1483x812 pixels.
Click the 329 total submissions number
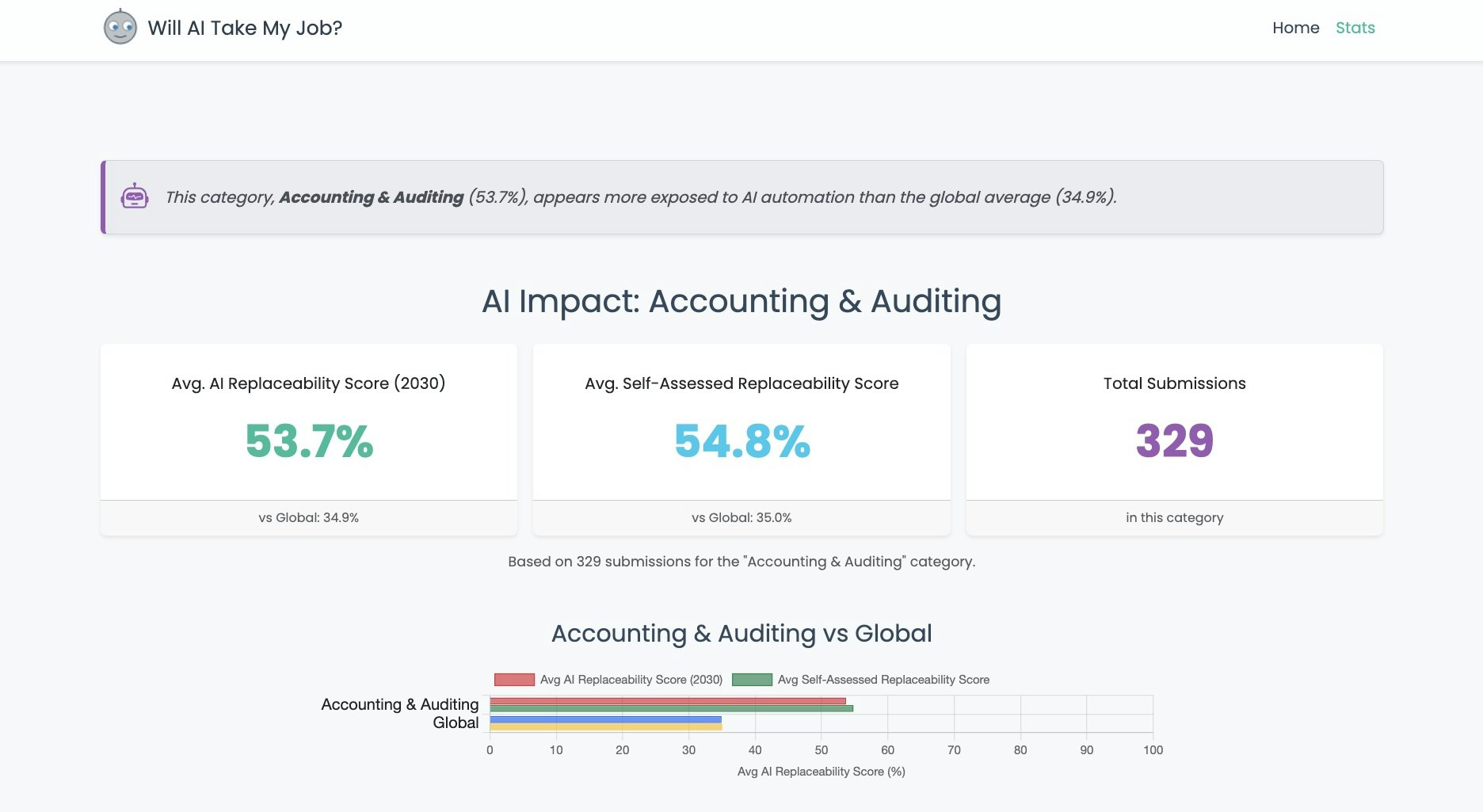1174,441
